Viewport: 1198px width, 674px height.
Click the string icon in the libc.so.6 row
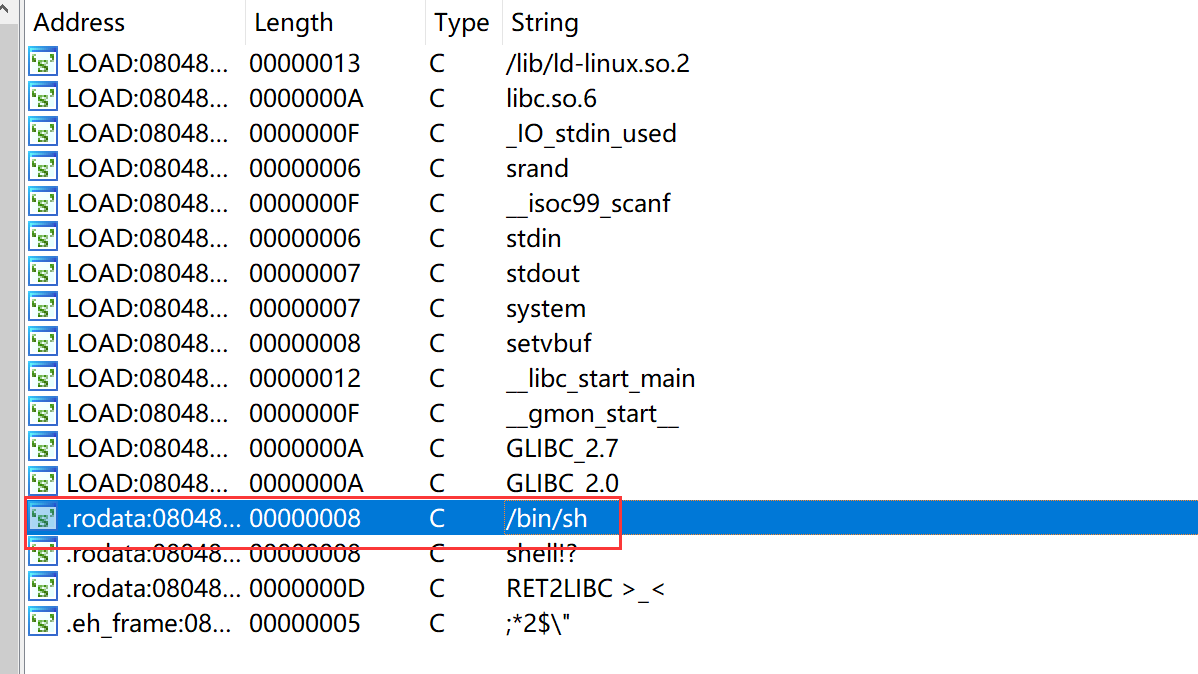click(43, 99)
